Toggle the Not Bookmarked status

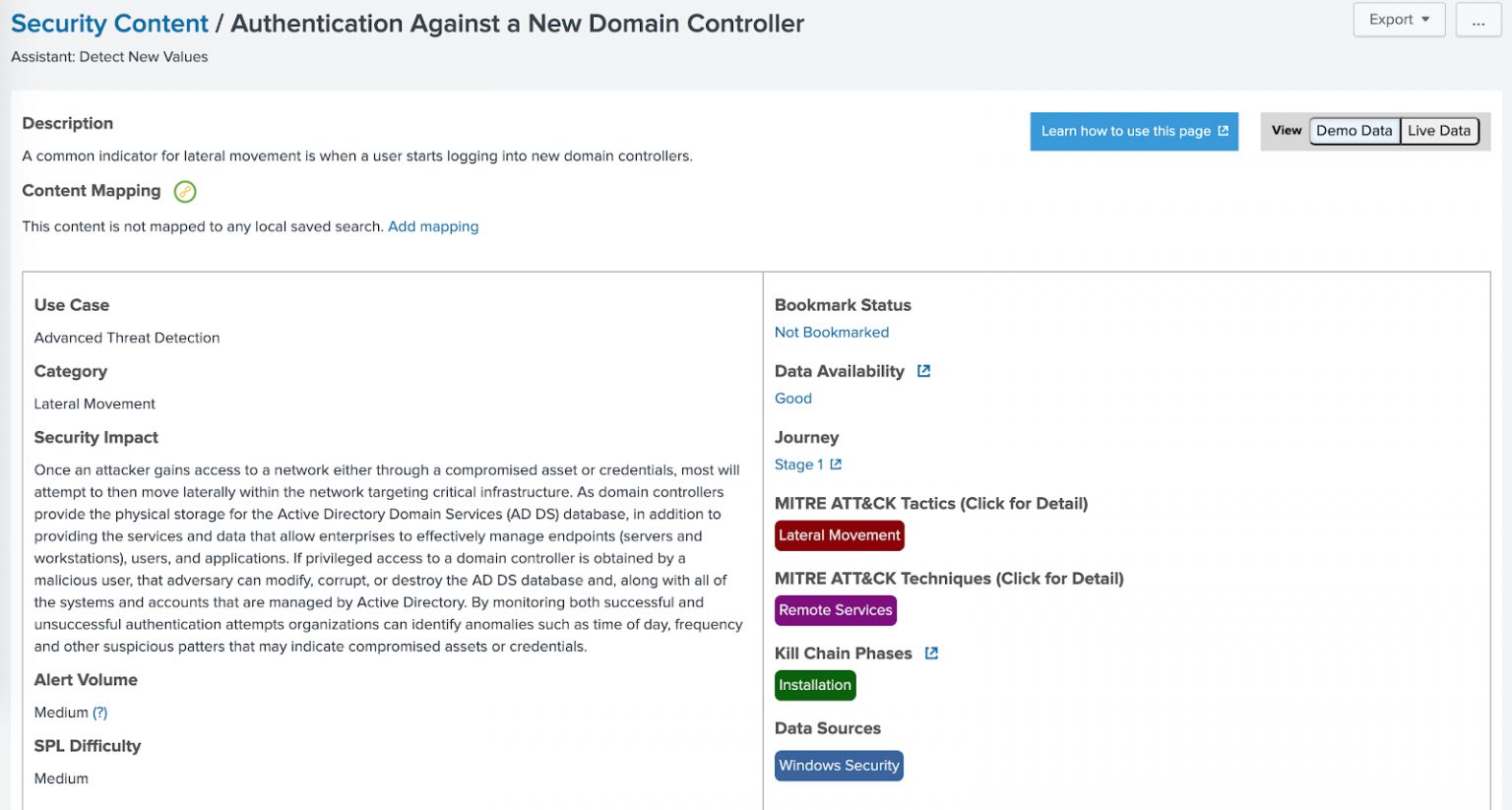(x=831, y=333)
